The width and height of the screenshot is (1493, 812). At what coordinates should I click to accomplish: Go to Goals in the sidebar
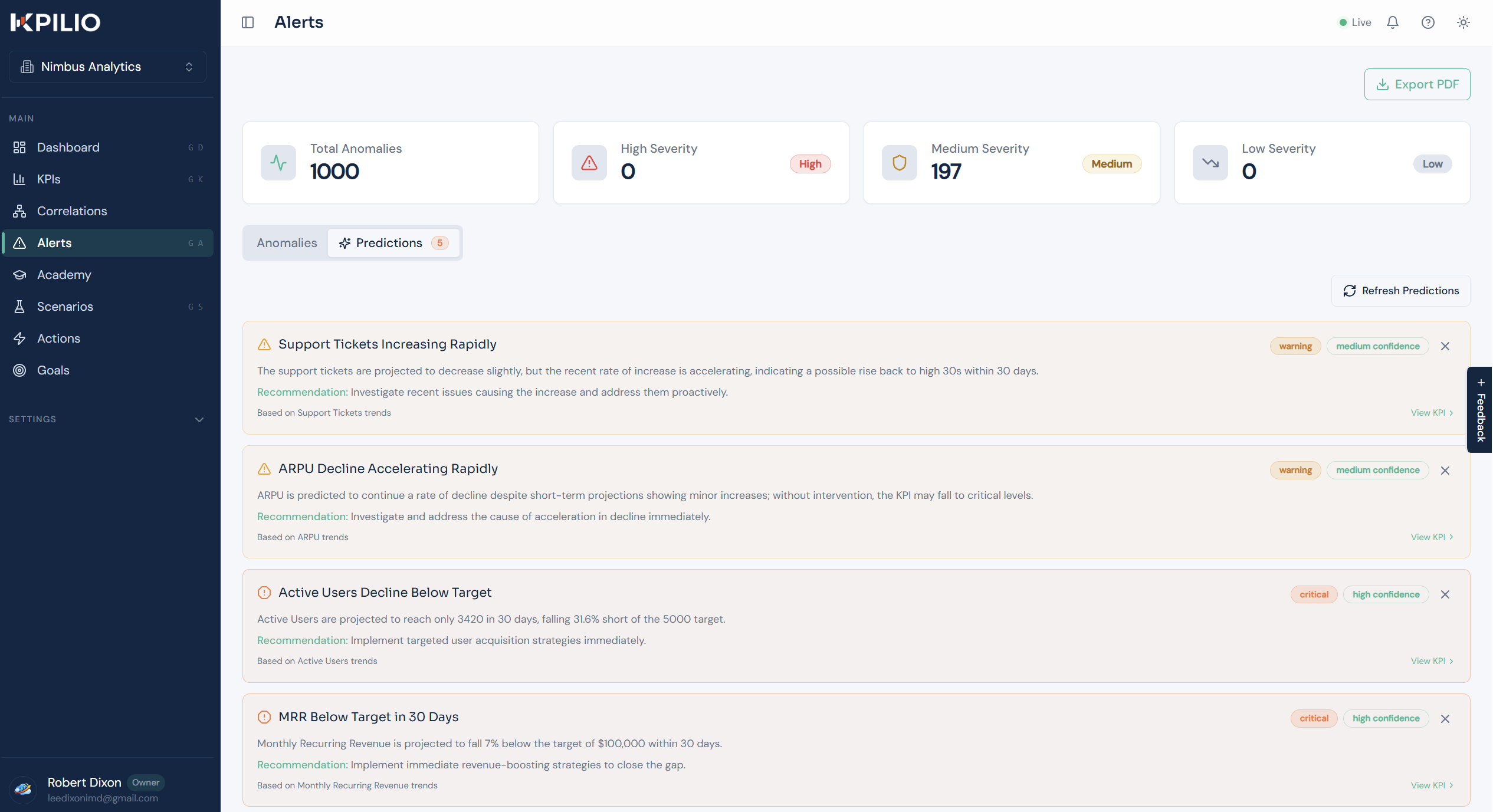(107, 370)
